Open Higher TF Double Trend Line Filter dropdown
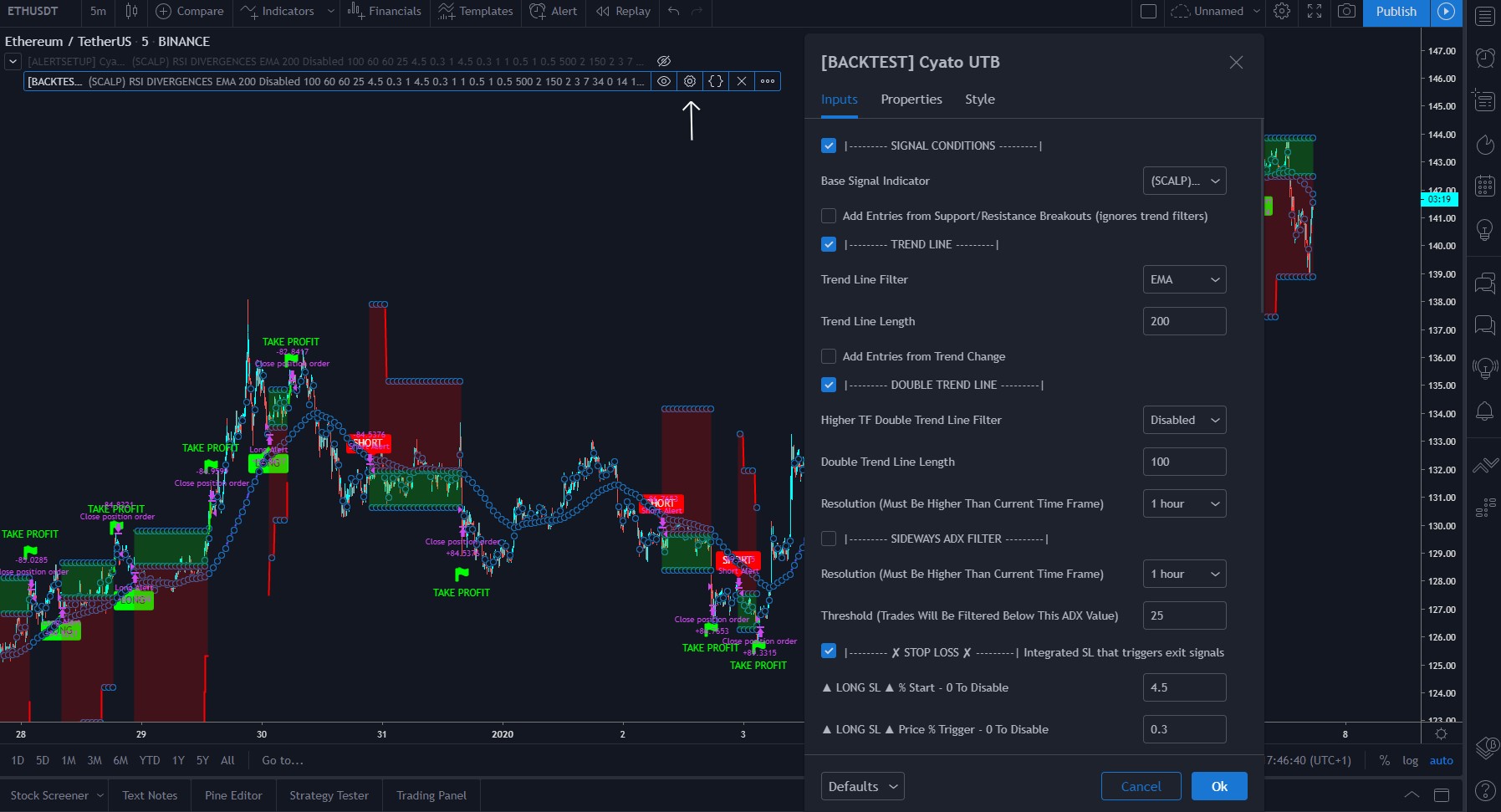This screenshot has width=1501, height=812. (x=1184, y=420)
